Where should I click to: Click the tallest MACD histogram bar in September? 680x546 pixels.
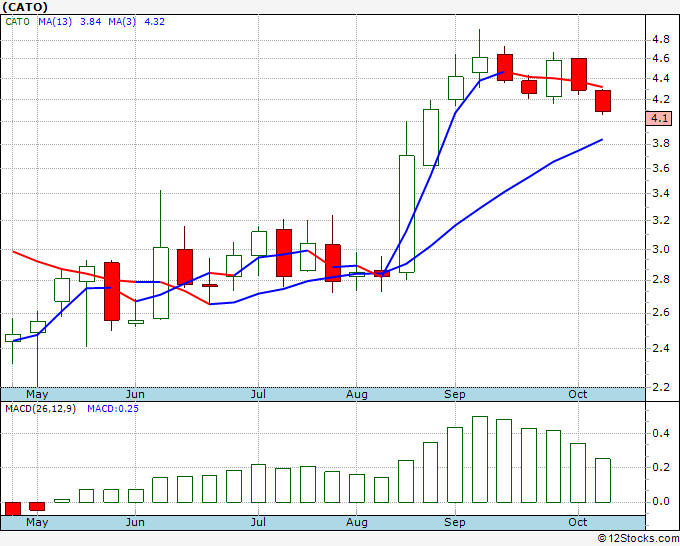click(480, 459)
